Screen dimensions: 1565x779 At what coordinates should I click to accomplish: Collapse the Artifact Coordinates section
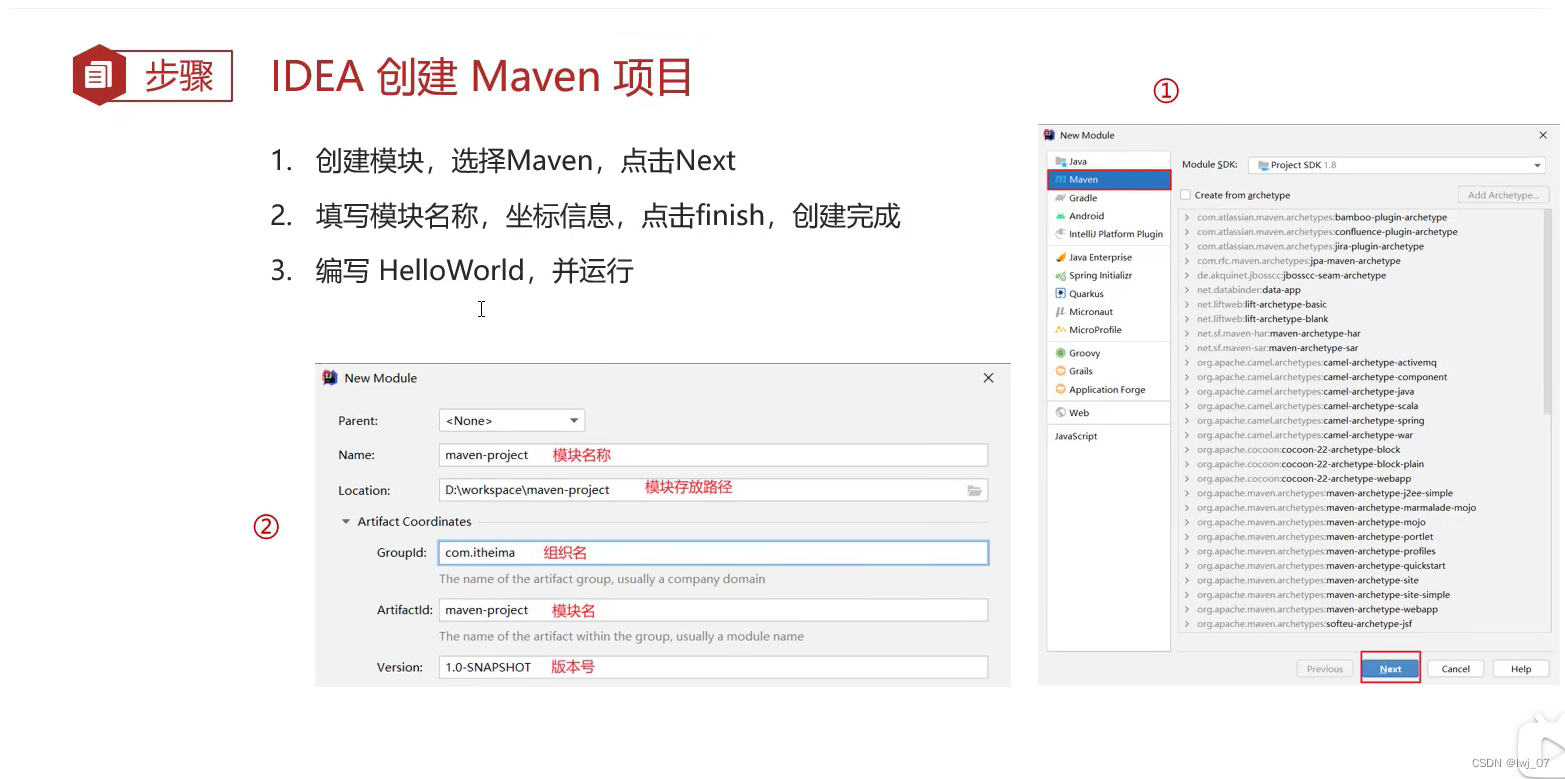346,521
